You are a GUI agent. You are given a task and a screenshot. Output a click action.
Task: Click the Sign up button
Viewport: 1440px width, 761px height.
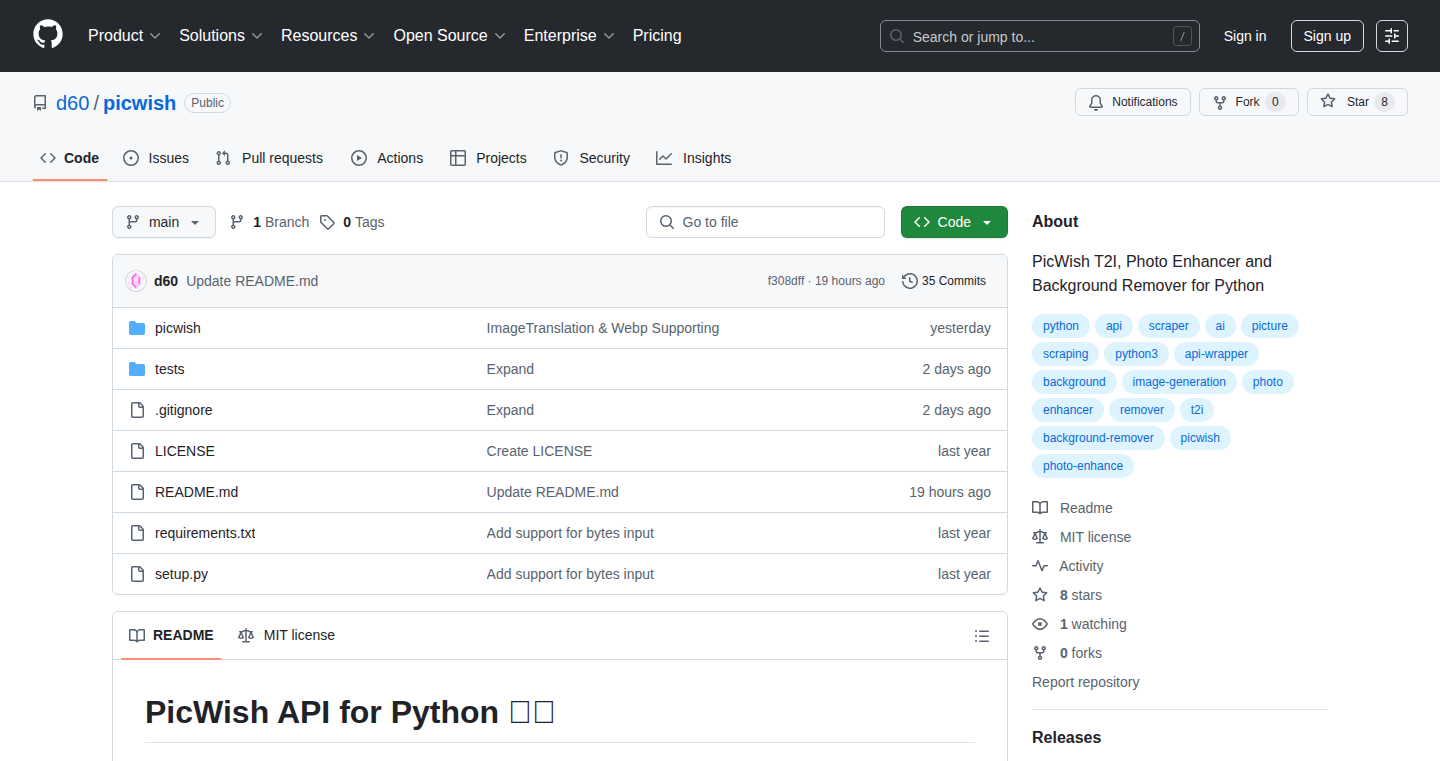click(x=1327, y=36)
